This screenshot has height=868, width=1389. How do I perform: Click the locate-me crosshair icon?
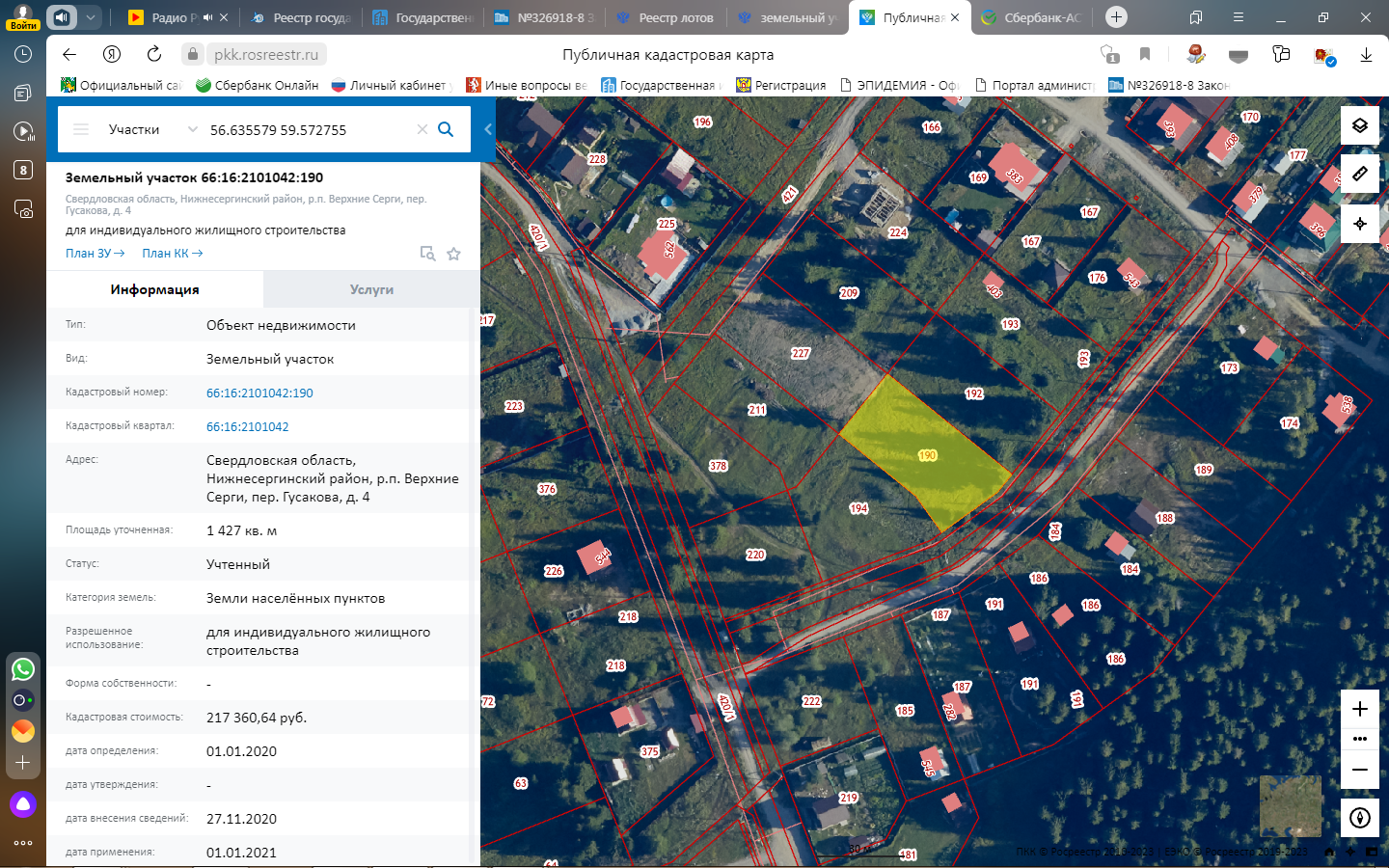(x=1359, y=224)
